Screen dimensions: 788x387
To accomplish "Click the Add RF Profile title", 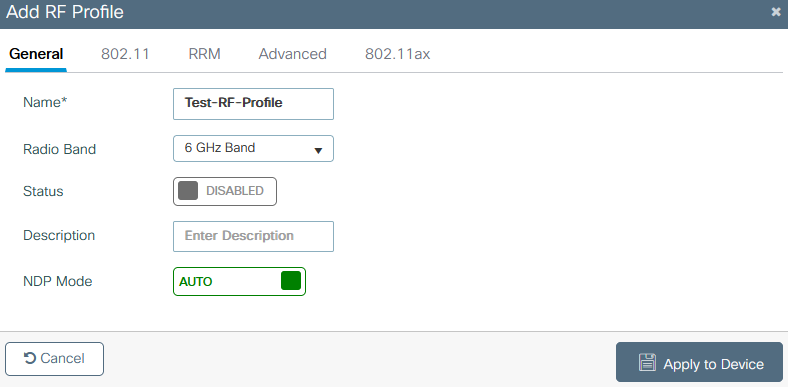I will click(64, 12).
